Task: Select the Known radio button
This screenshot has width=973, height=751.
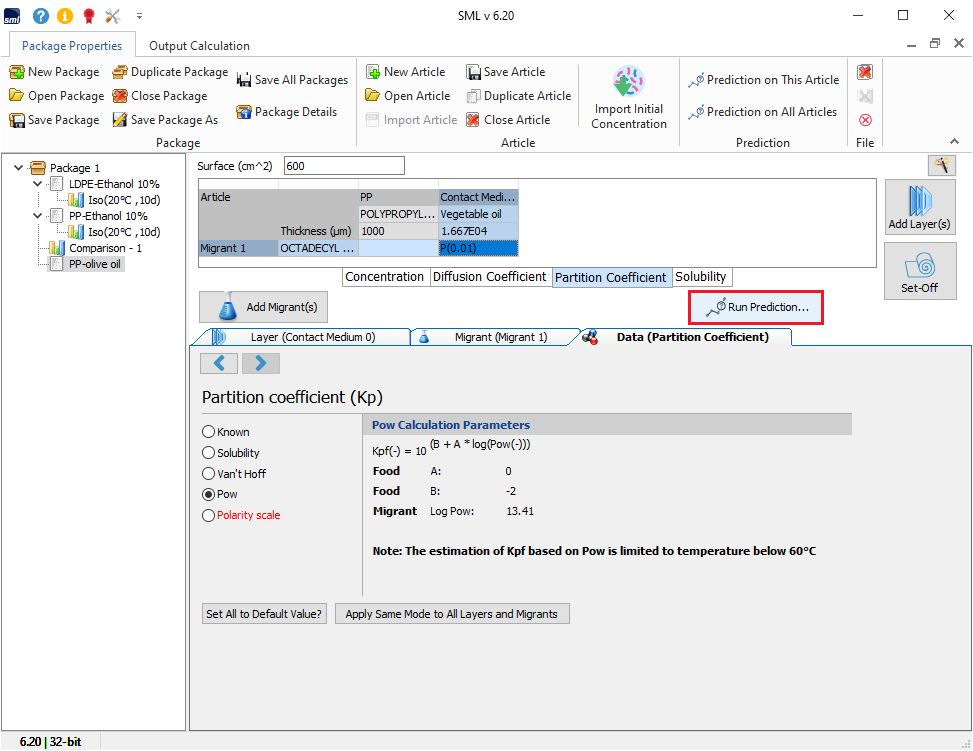Action: (x=209, y=432)
